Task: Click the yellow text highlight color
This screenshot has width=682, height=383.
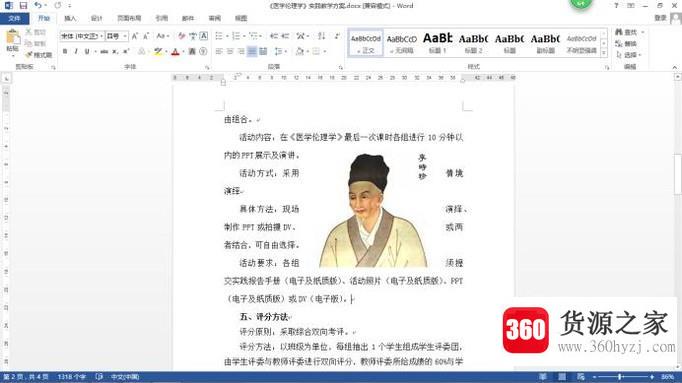Action: click(x=158, y=52)
